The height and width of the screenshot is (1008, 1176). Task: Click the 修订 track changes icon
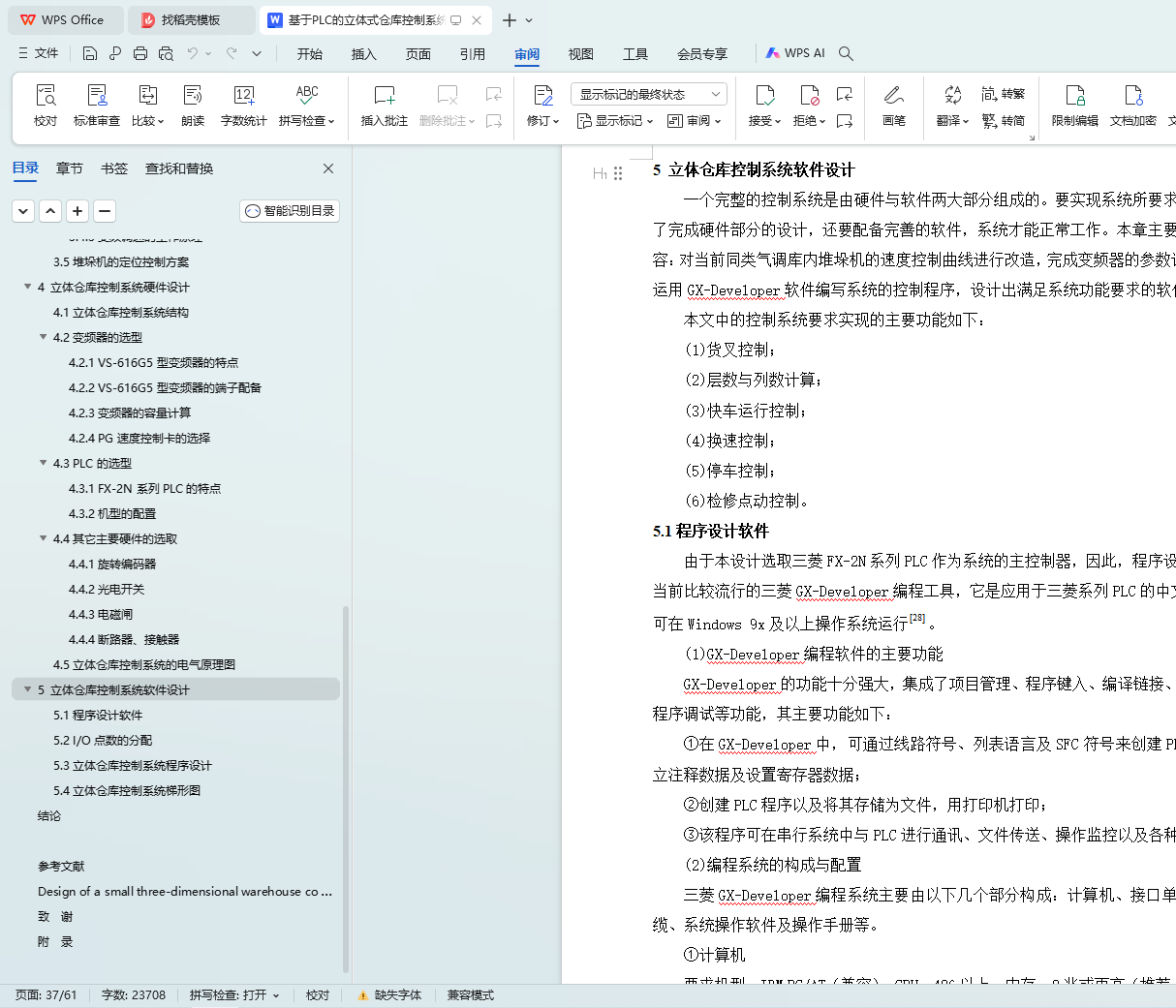[x=542, y=95]
